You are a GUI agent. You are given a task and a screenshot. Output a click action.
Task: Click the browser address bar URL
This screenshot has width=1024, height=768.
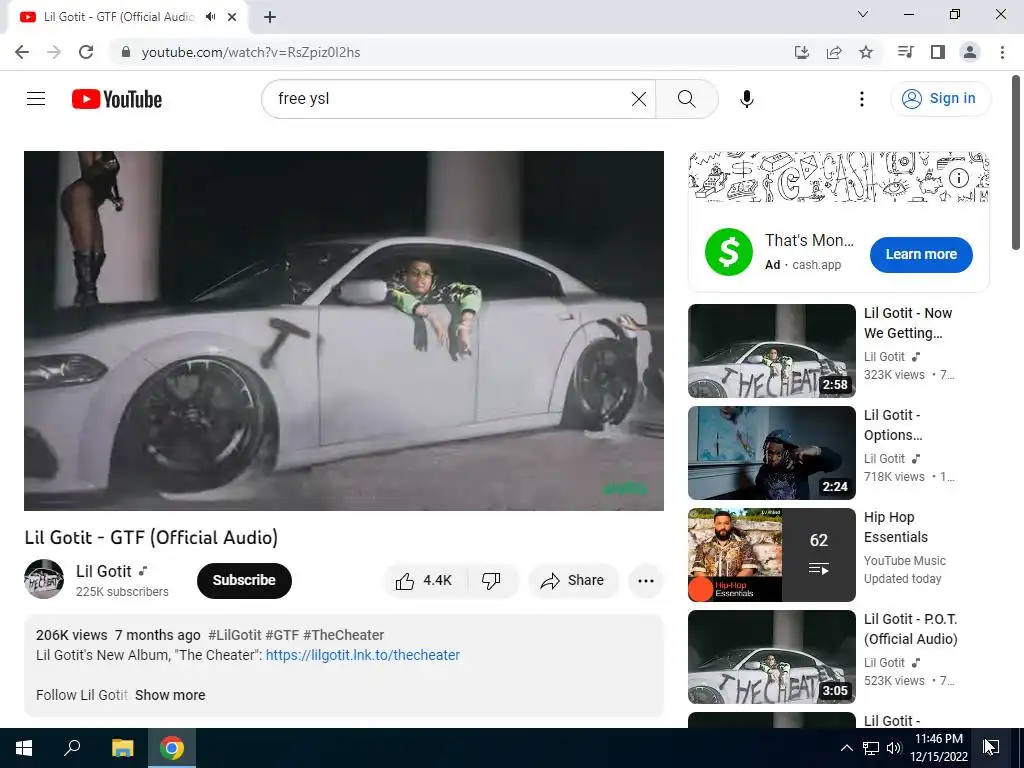click(251, 52)
